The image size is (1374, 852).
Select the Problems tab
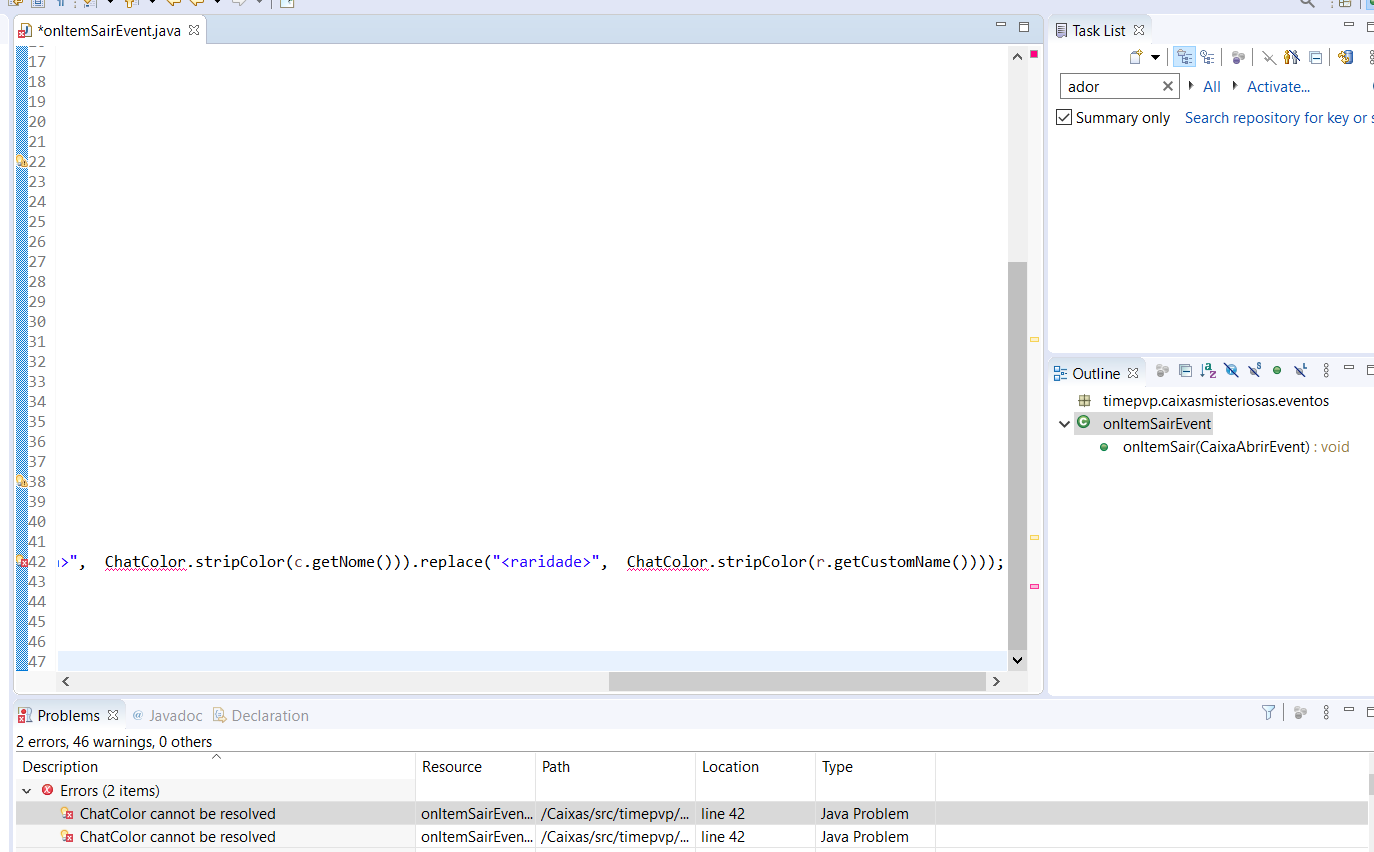[x=68, y=715]
